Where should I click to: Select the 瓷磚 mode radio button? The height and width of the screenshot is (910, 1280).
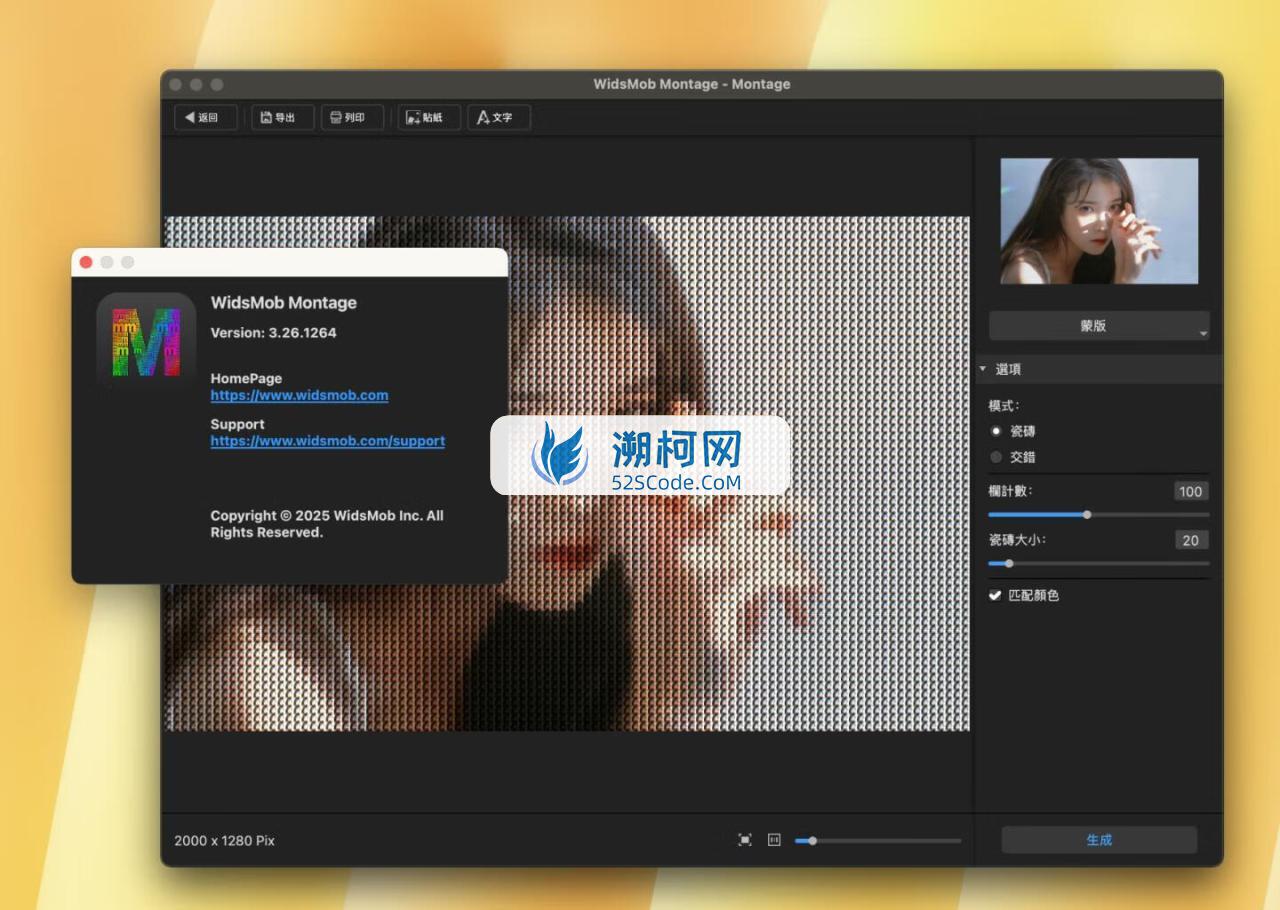[x=996, y=431]
